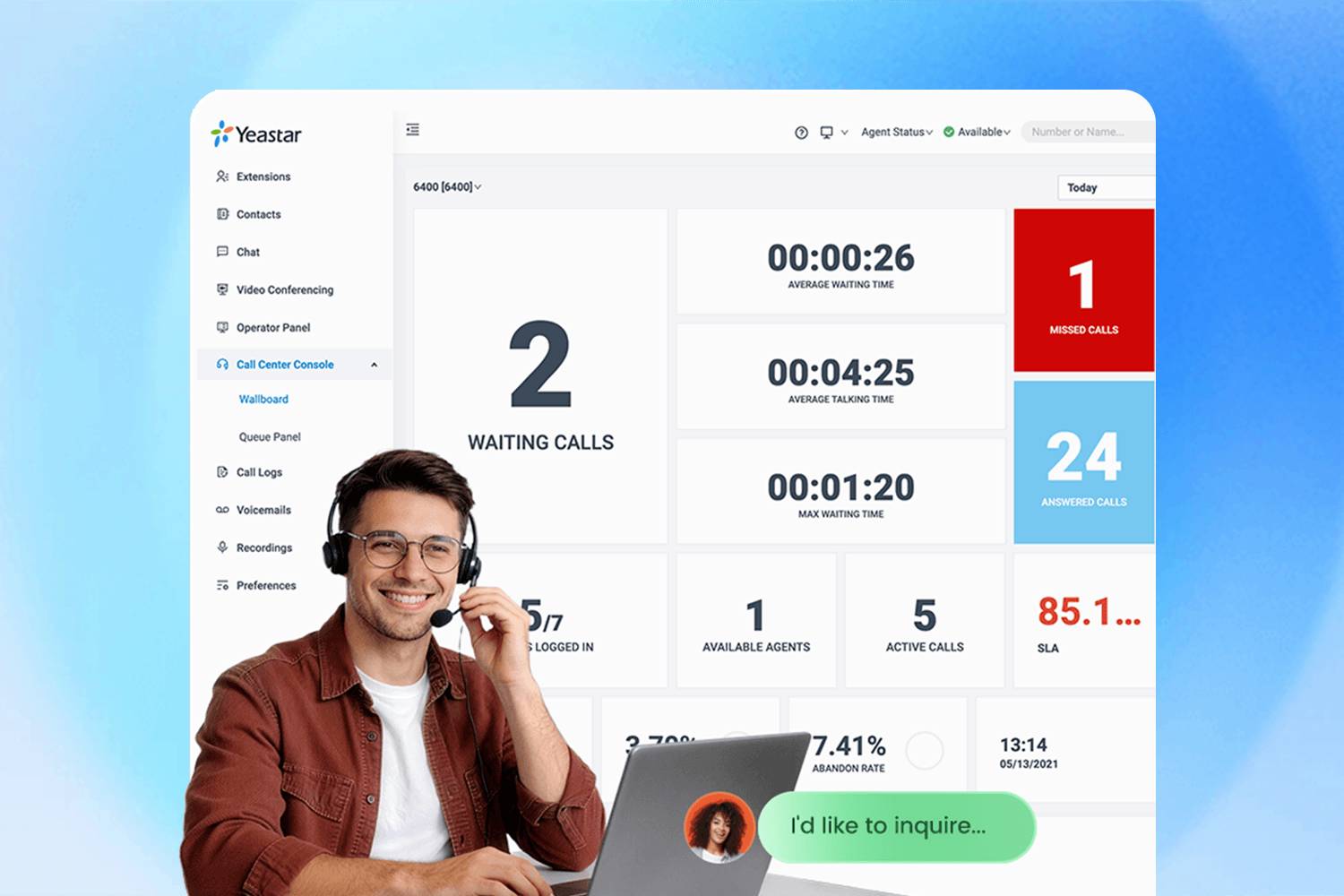Click the 7.41% Abandon Rate text

(x=849, y=745)
